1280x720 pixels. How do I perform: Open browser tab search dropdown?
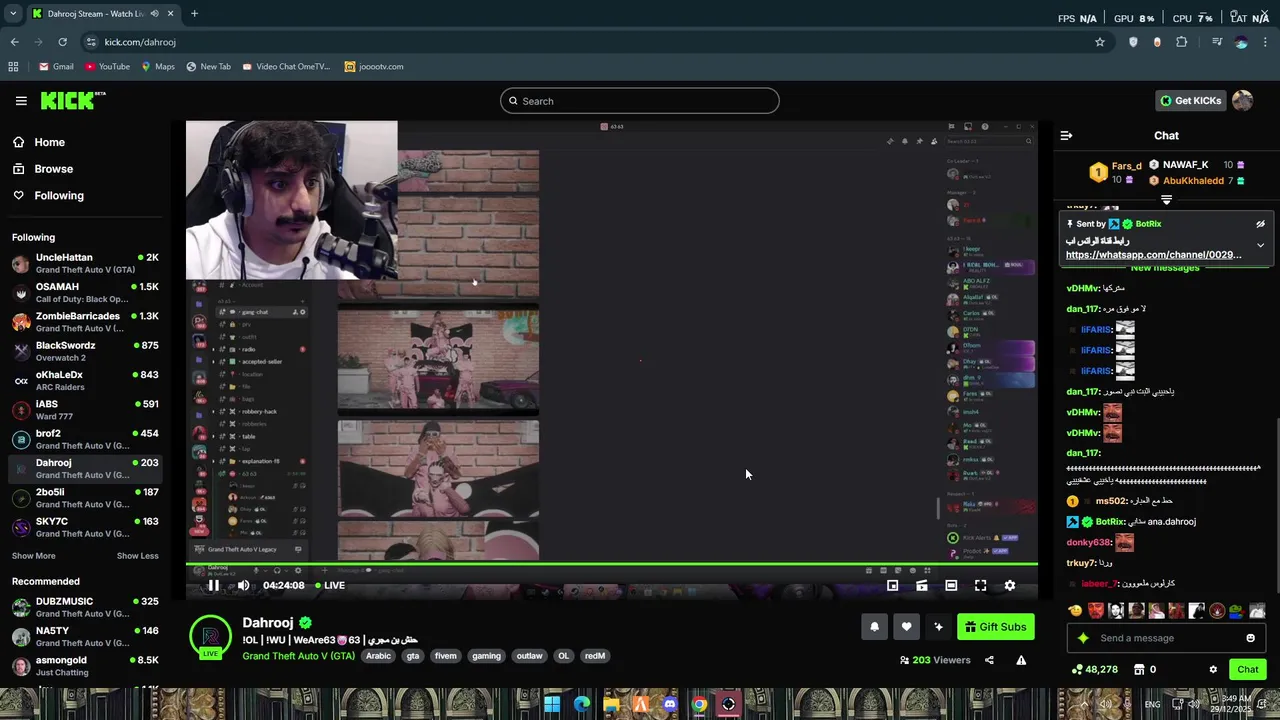(x=13, y=14)
